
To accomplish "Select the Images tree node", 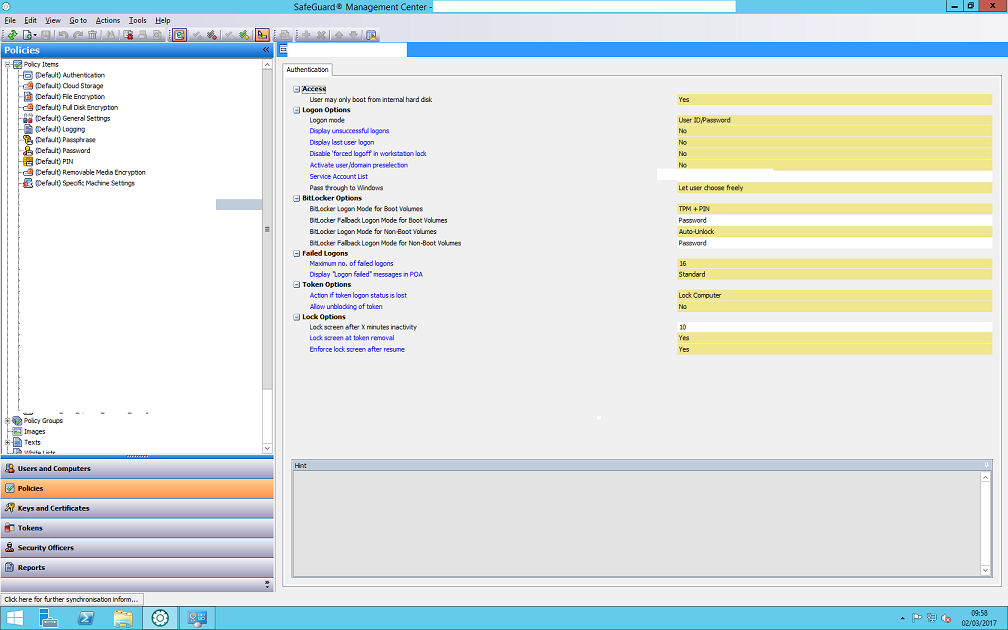I will pyautogui.click(x=35, y=432).
